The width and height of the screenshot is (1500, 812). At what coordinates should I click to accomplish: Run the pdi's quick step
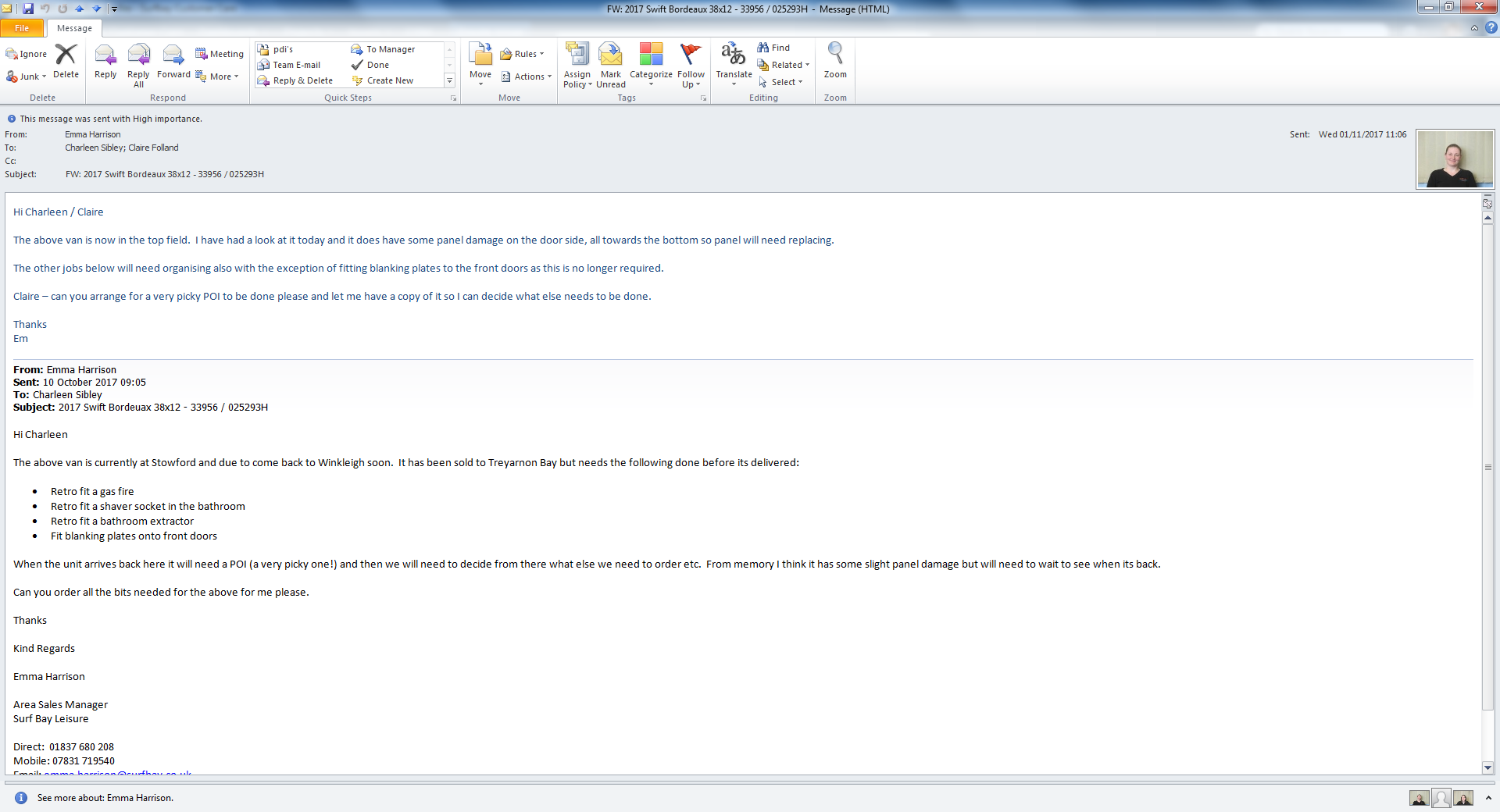click(275, 49)
